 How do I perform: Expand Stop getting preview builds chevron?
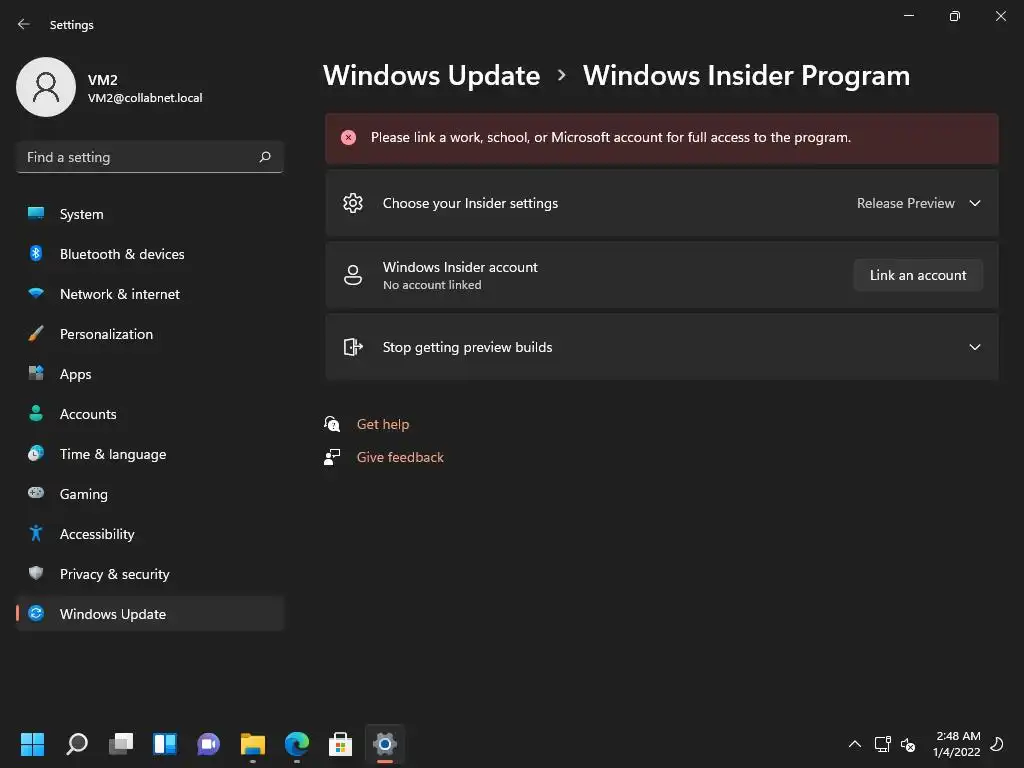click(x=975, y=347)
